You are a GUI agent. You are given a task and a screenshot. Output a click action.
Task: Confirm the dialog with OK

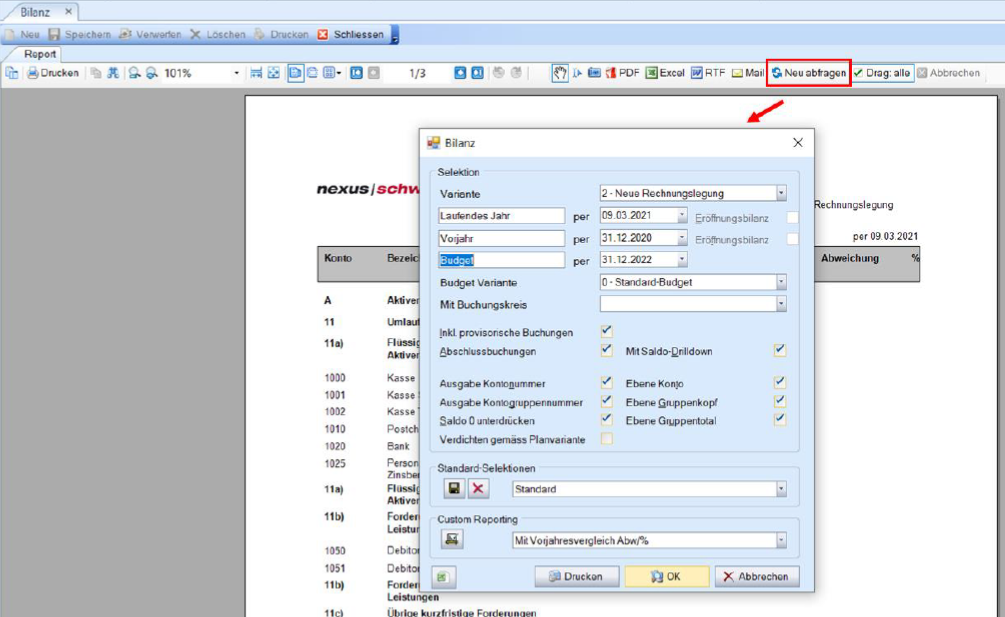click(666, 577)
